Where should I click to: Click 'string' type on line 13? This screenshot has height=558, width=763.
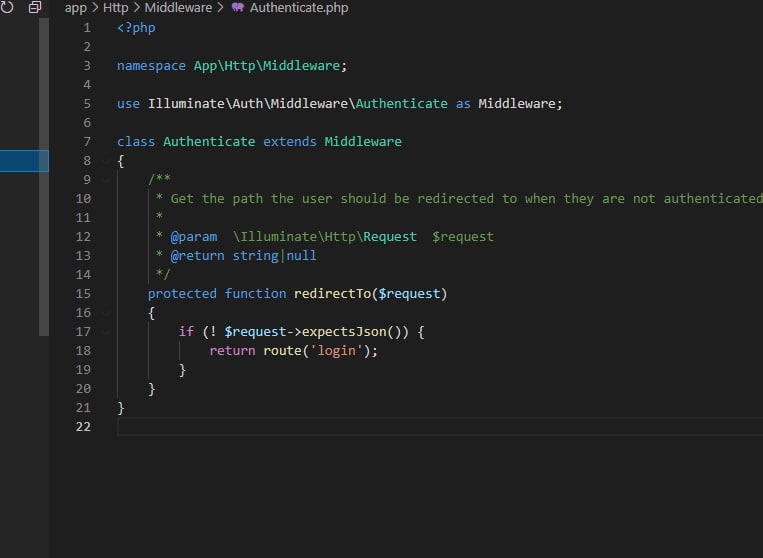click(255, 256)
